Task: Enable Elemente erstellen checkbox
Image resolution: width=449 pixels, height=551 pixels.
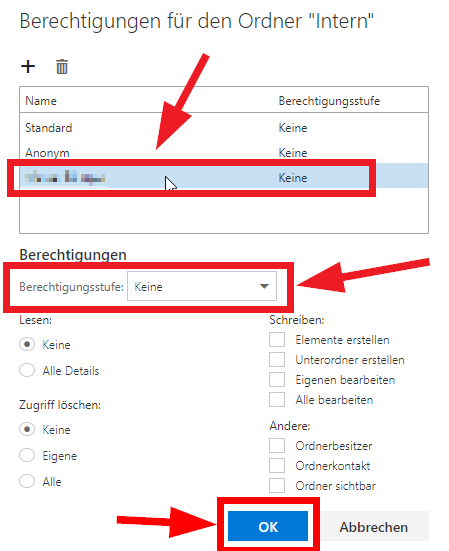Action: (277, 339)
